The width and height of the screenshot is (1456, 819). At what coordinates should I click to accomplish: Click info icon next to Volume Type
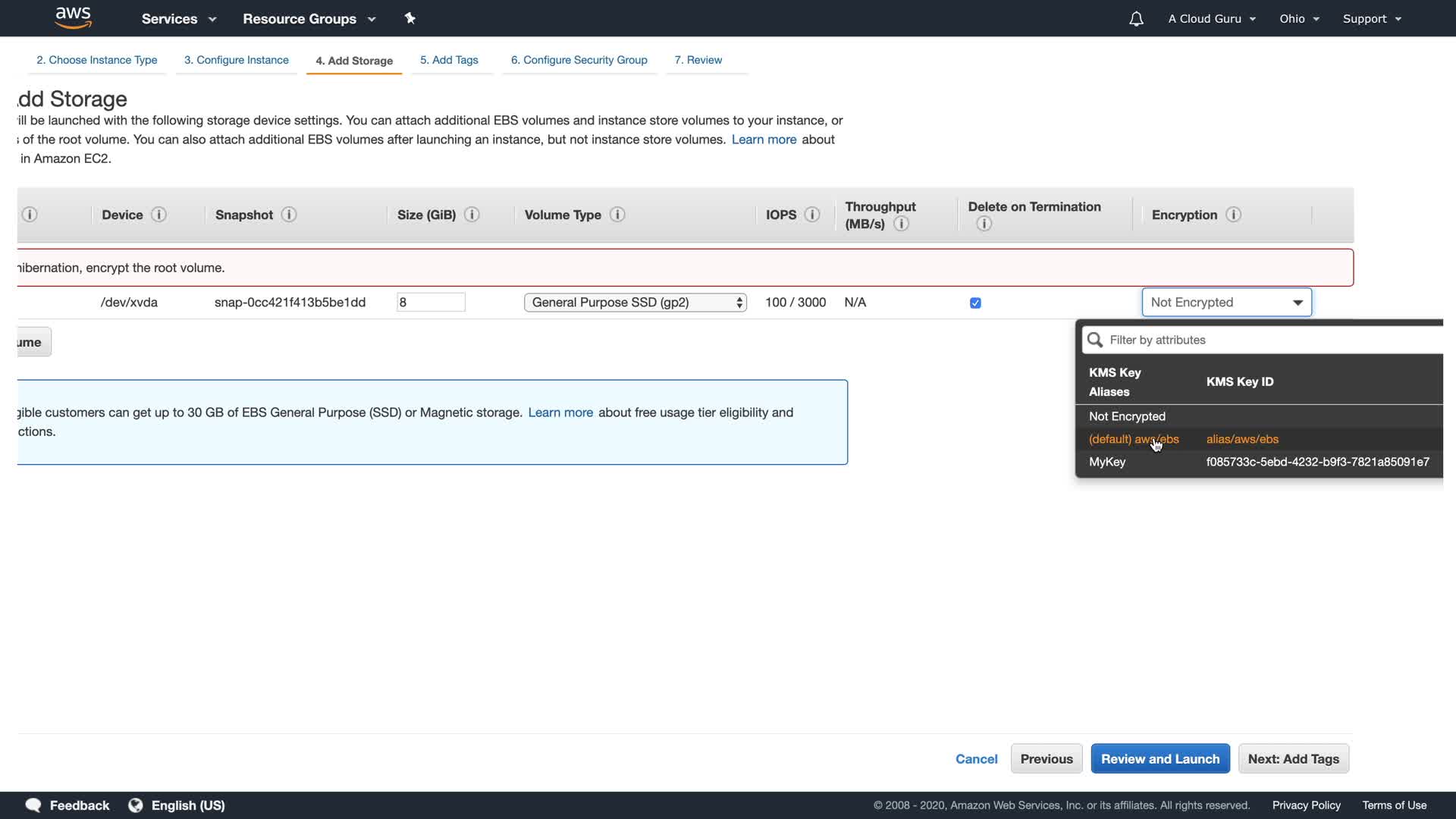click(x=617, y=215)
